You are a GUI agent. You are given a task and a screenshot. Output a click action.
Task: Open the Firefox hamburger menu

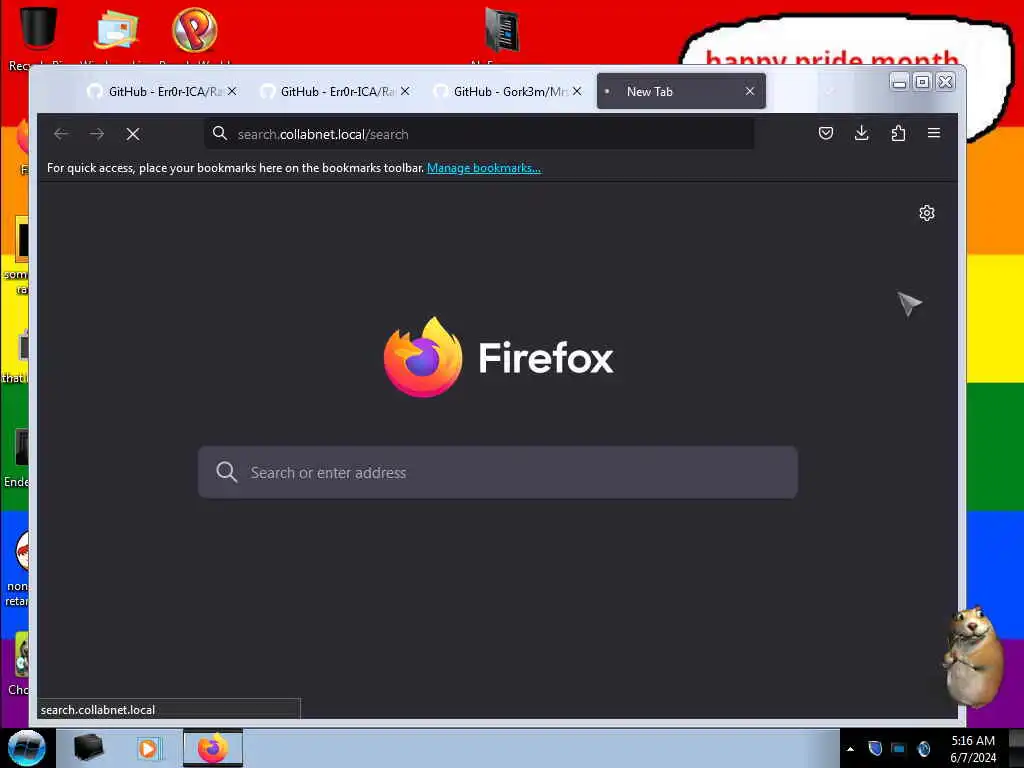(934, 133)
